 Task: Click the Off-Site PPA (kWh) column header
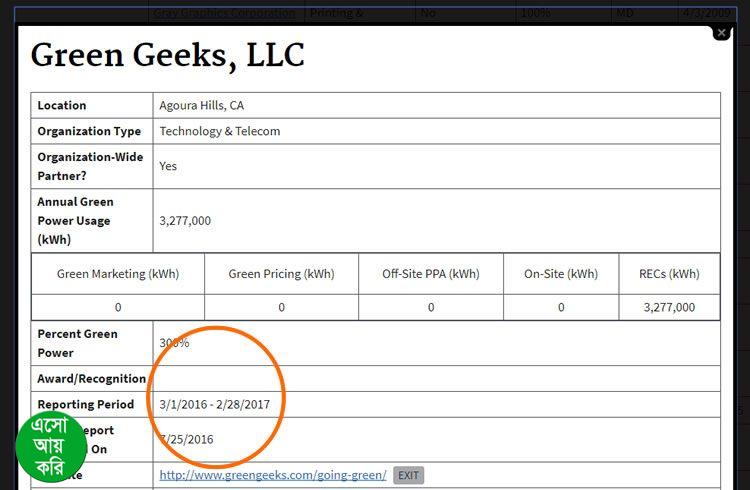[431, 274]
